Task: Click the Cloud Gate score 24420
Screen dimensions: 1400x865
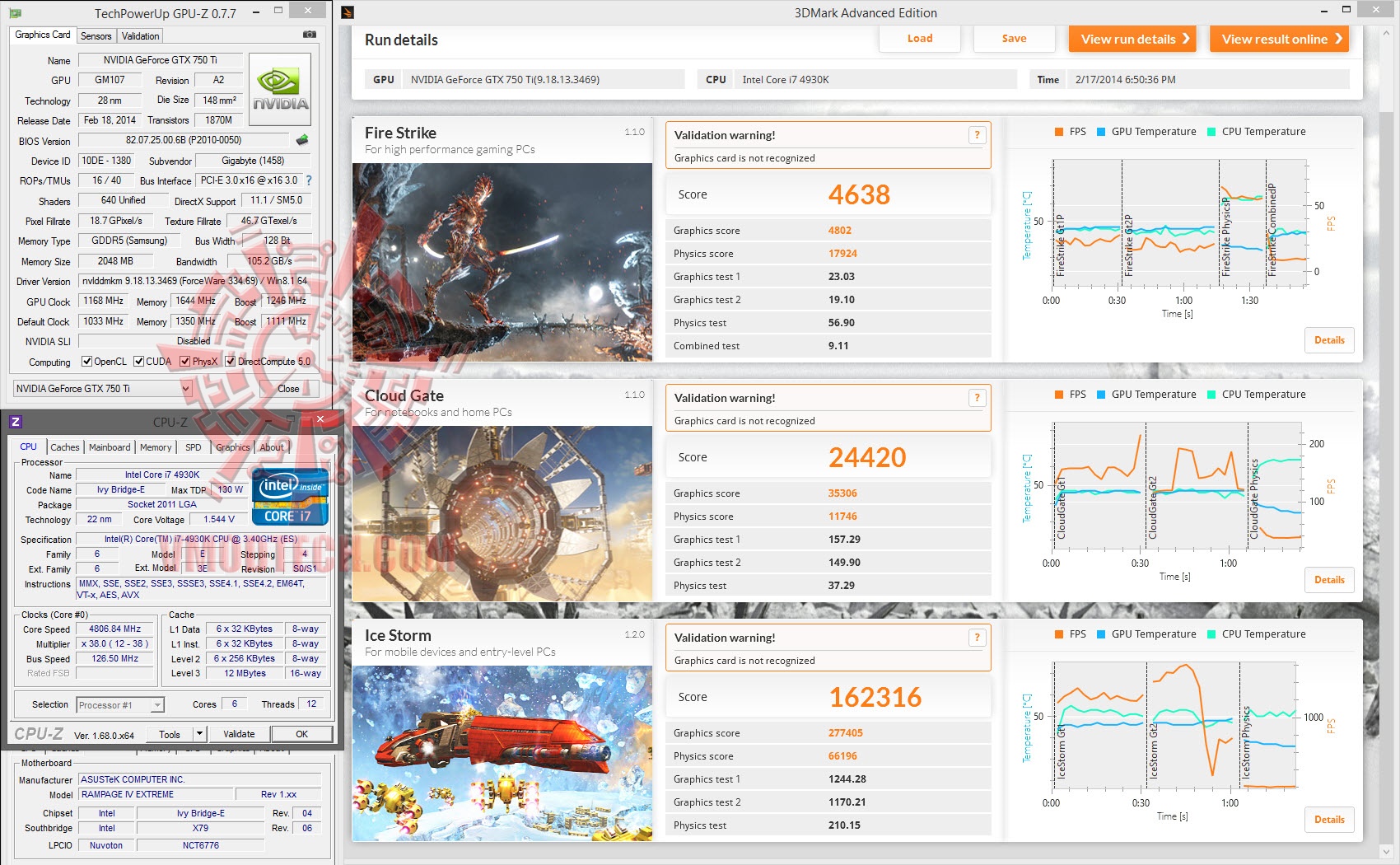Action: 867,457
